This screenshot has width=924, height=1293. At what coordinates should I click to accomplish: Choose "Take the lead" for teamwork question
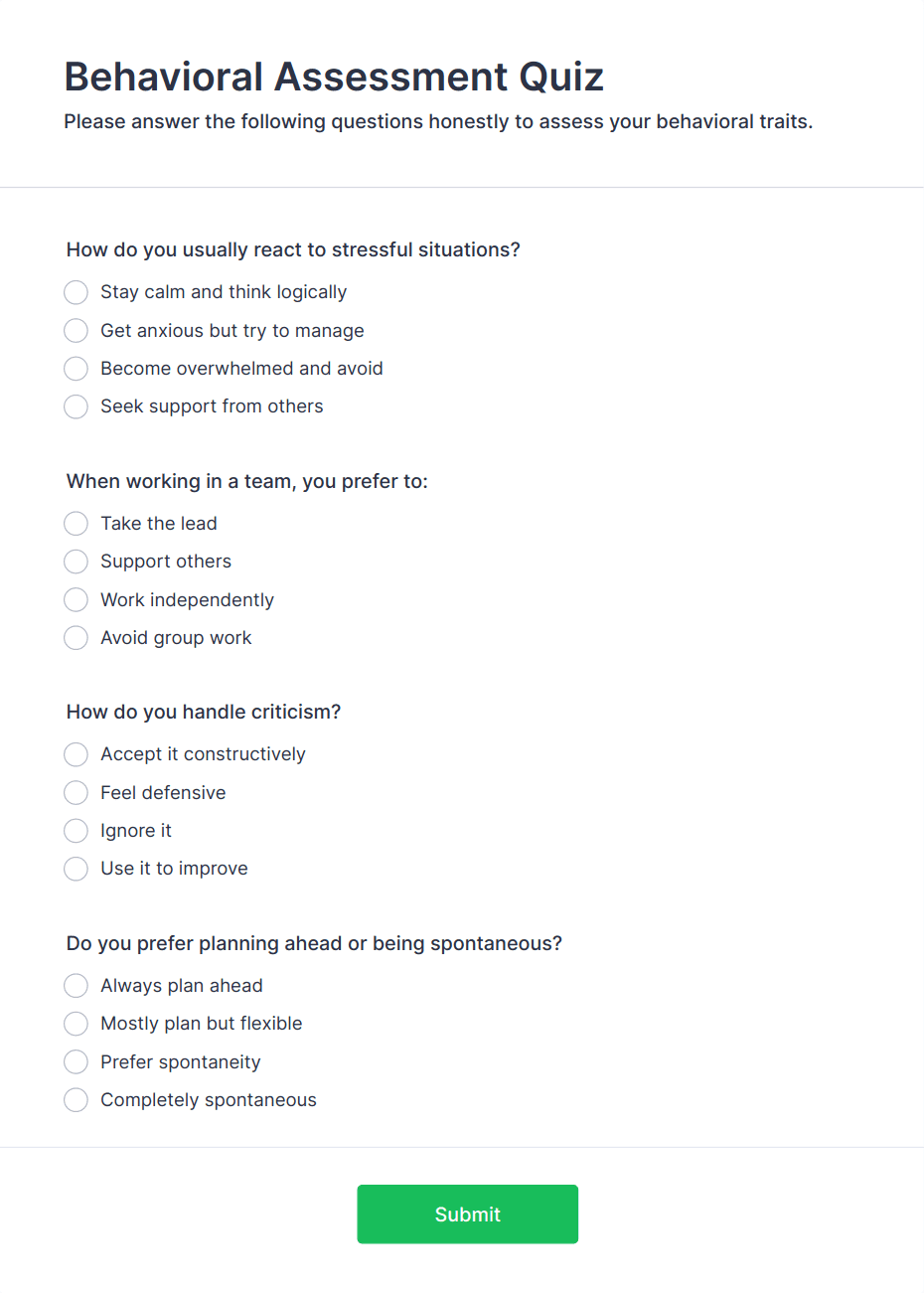tap(76, 524)
